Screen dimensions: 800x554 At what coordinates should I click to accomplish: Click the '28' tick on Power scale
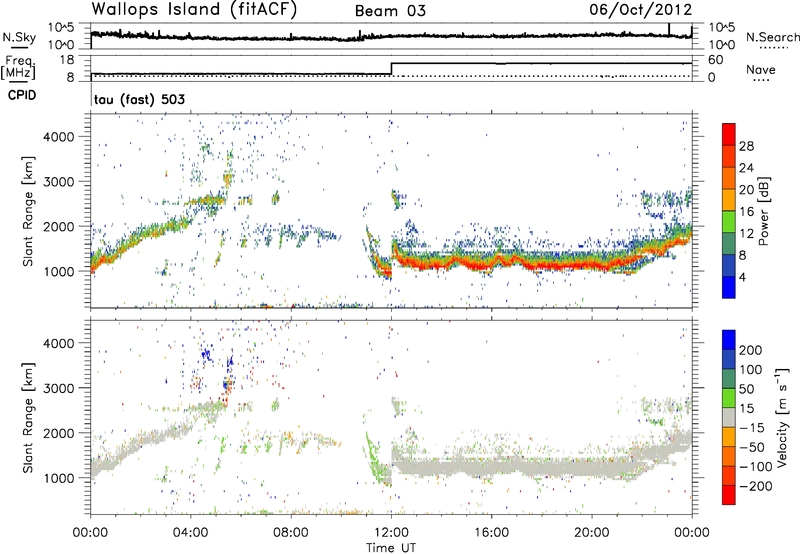pyautogui.click(x=746, y=146)
